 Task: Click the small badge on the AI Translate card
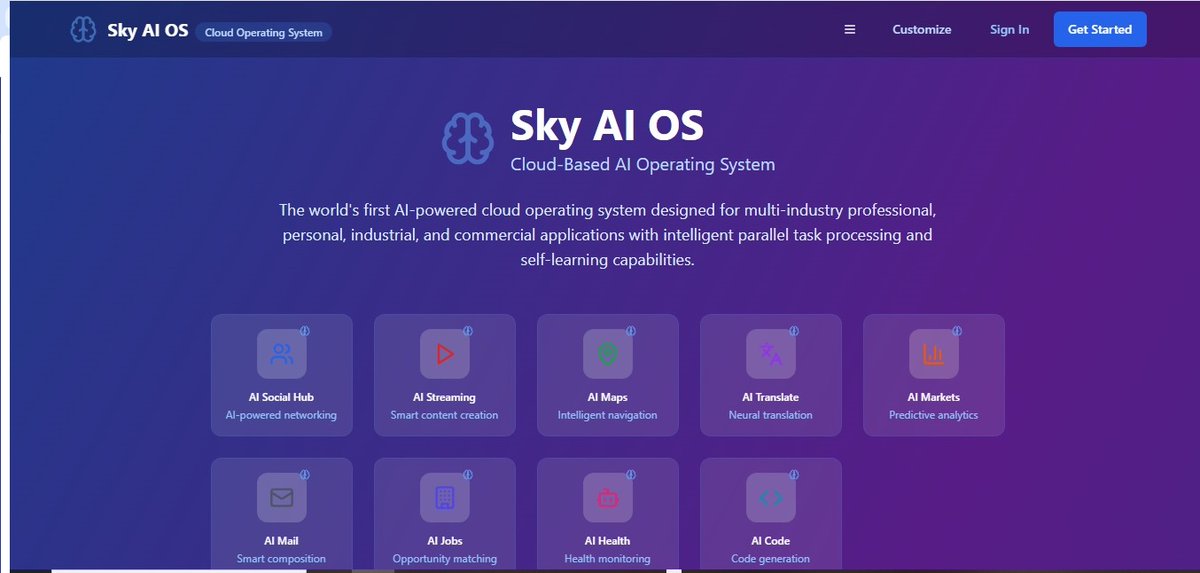tap(794, 330)
